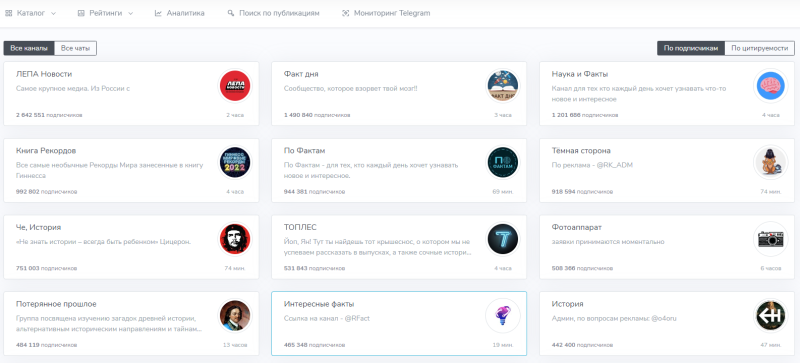Open the ЛЕПА Новости red channel avatar
Screen dimensions: 800x363
(x=235, y=86)
